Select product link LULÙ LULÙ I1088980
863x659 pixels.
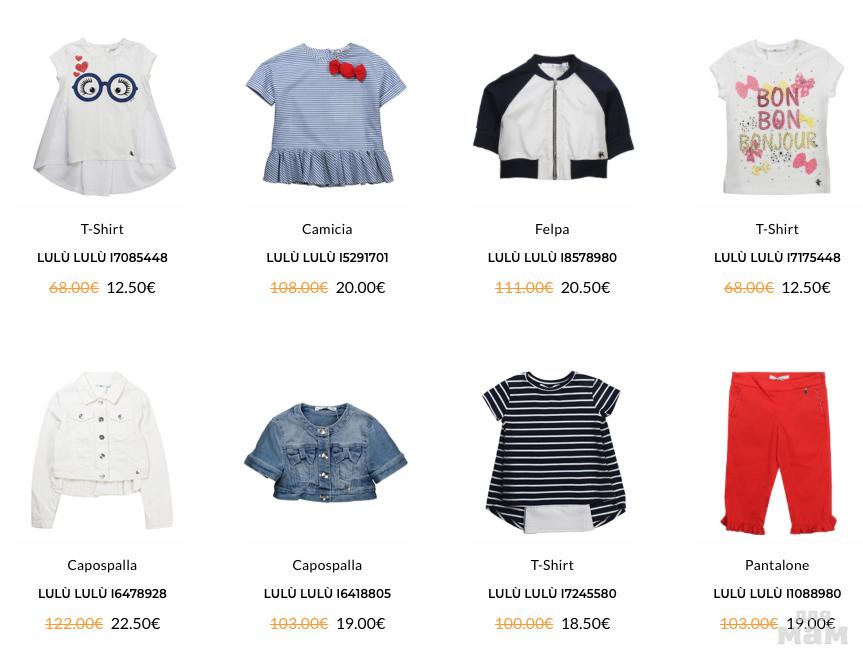(x=777, y=593)
